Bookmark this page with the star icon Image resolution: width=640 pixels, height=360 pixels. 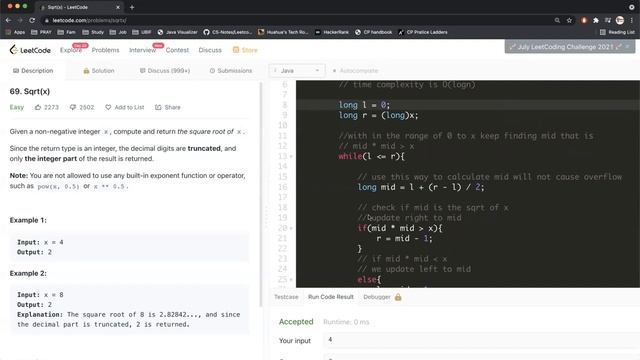pos(569,20)
